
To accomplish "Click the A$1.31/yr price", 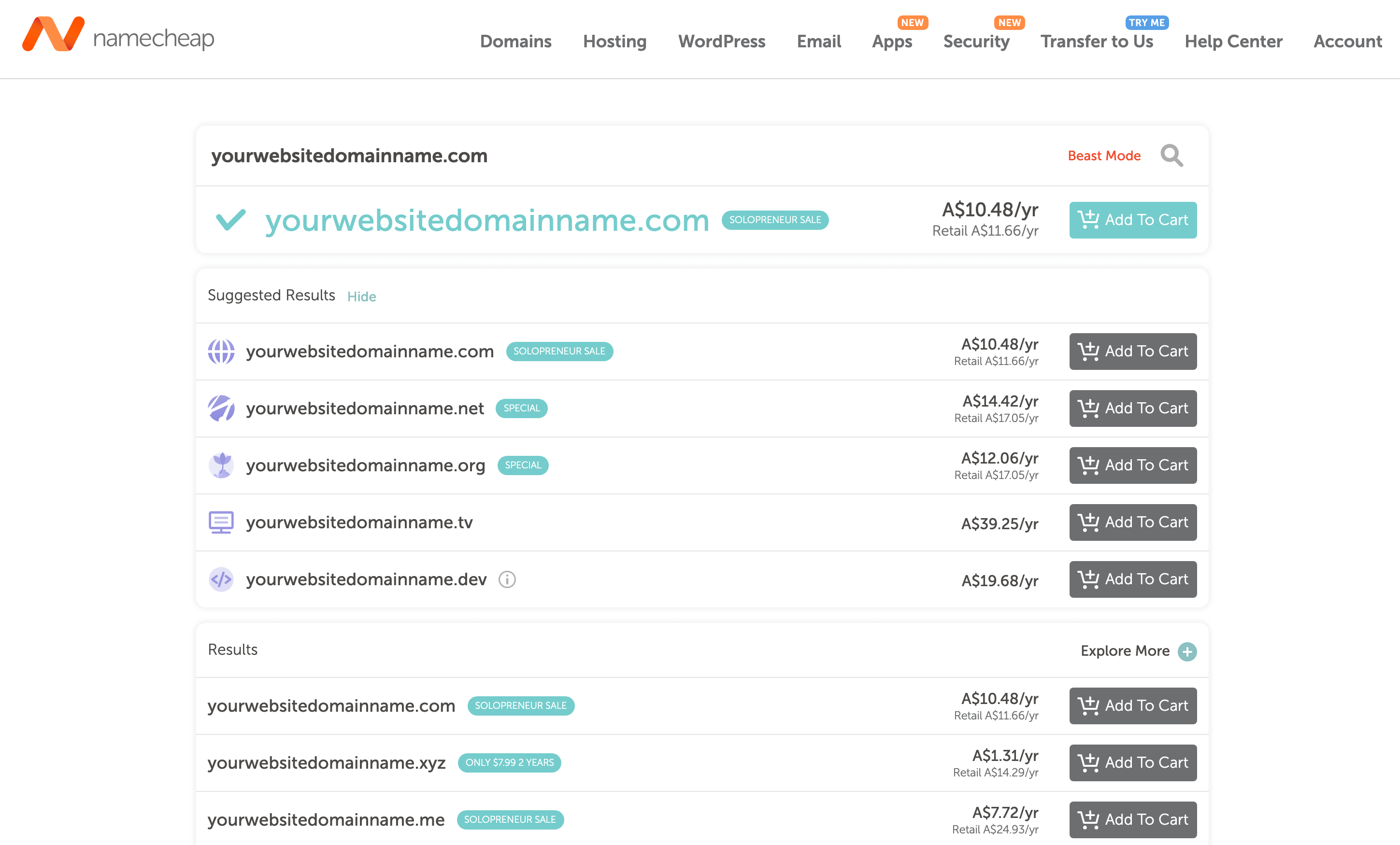I will click(1005, 755).
